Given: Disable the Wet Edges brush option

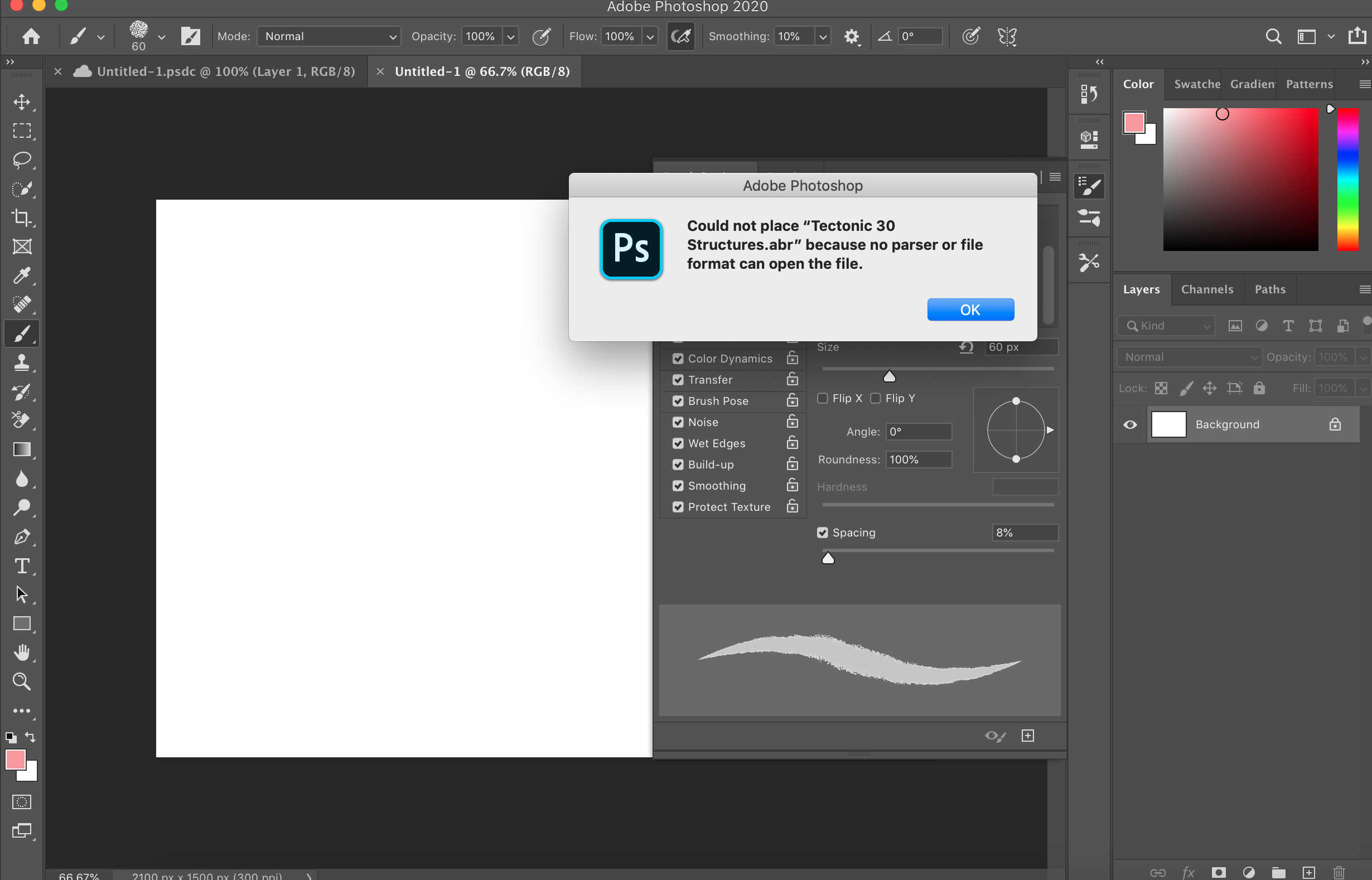Looking at the screenshot, I should click(x=678, y=443).
